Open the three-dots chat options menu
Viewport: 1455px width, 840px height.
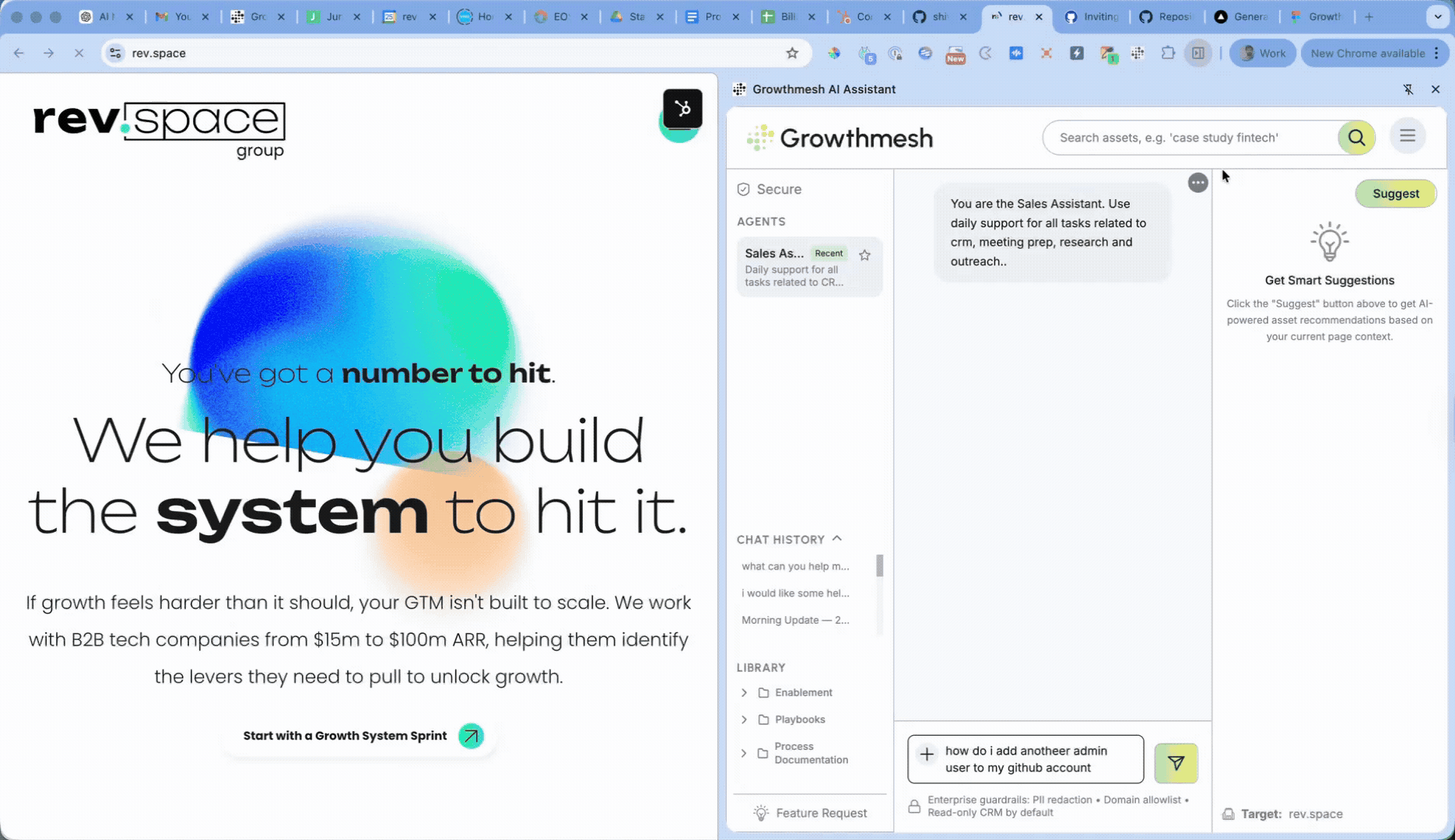point(1198,183)
